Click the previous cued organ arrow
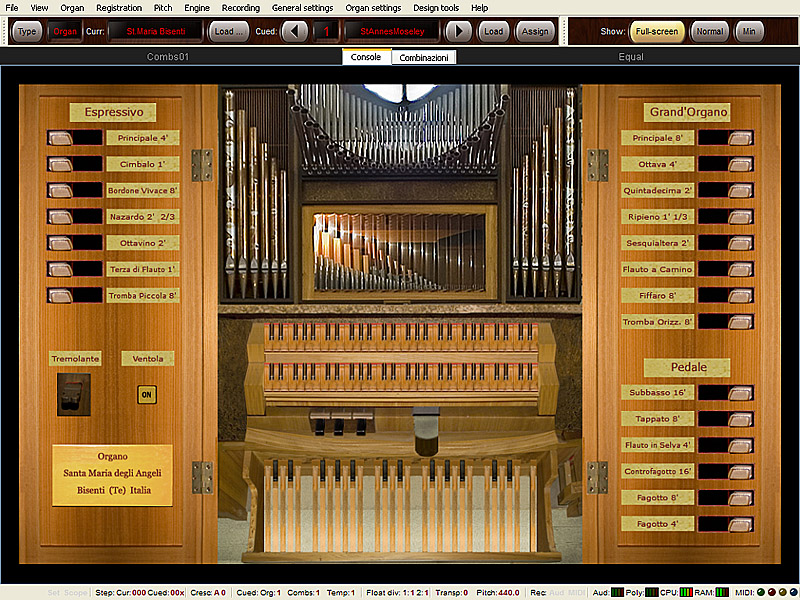800x600 pixels. pyautogui.click(x=295, y=31)
